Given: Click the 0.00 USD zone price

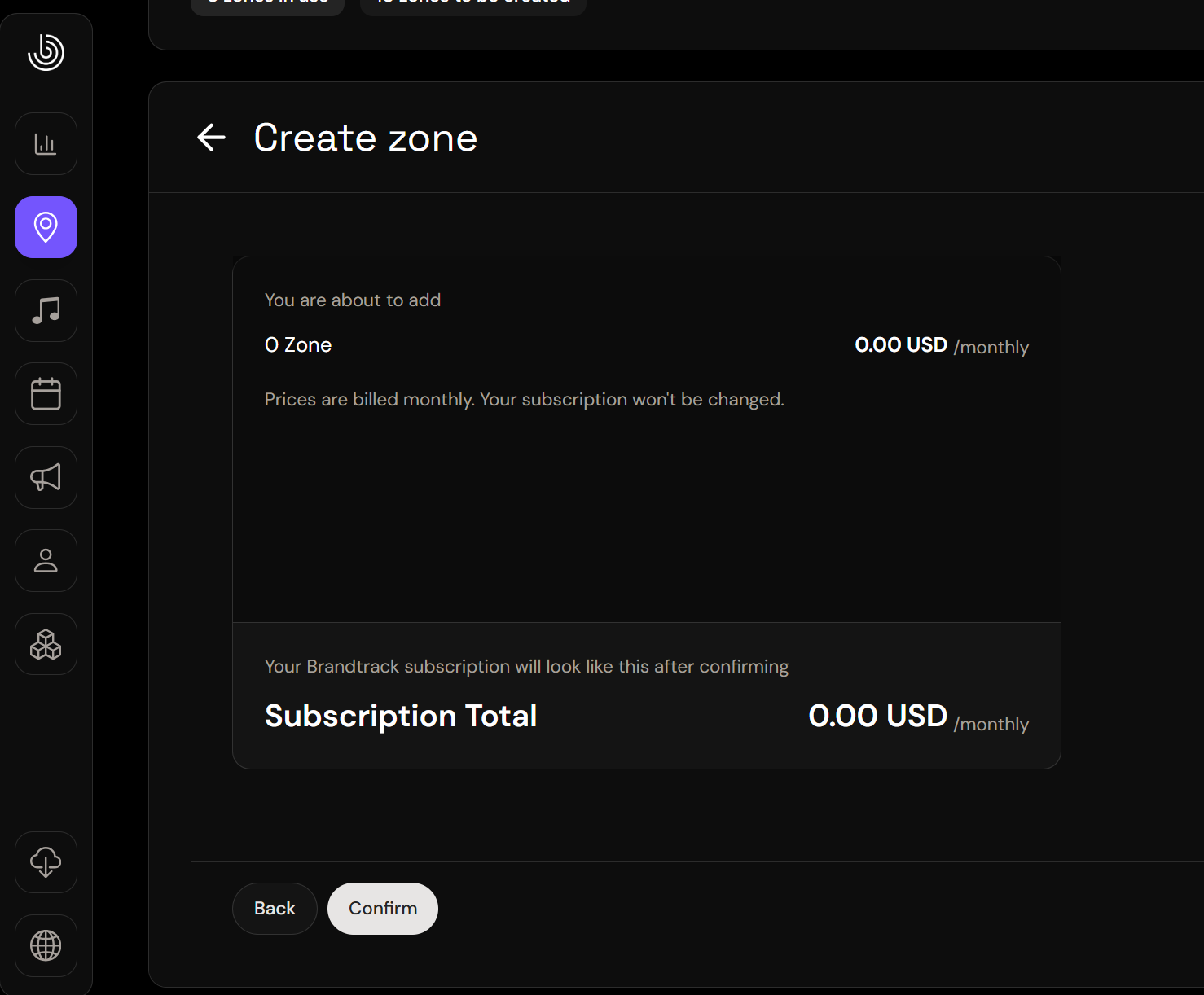Looking at the screenshot, I should pyautogui.click(x=901, y=345).
